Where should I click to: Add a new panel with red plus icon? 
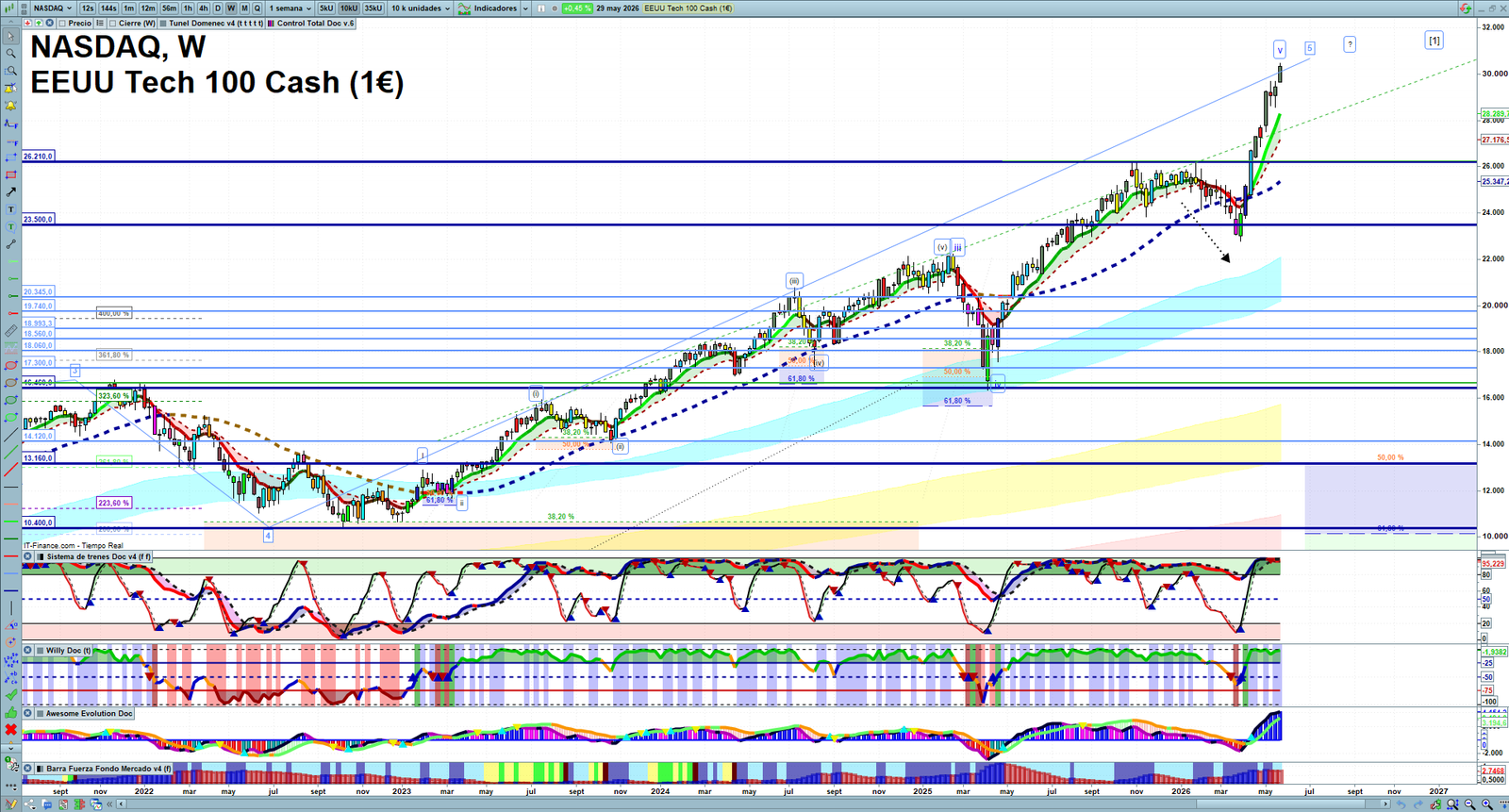(28, 23)
